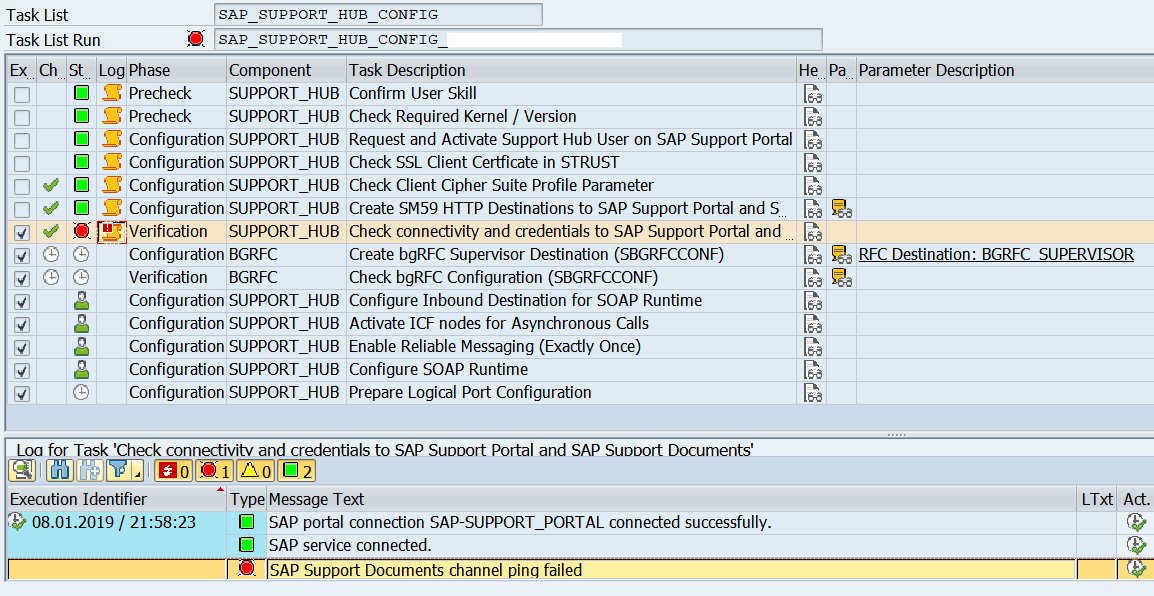Uncheck execute box for Check bgRFC Configuration
The height and width of the screenshot is (596, 1154).
22,278
